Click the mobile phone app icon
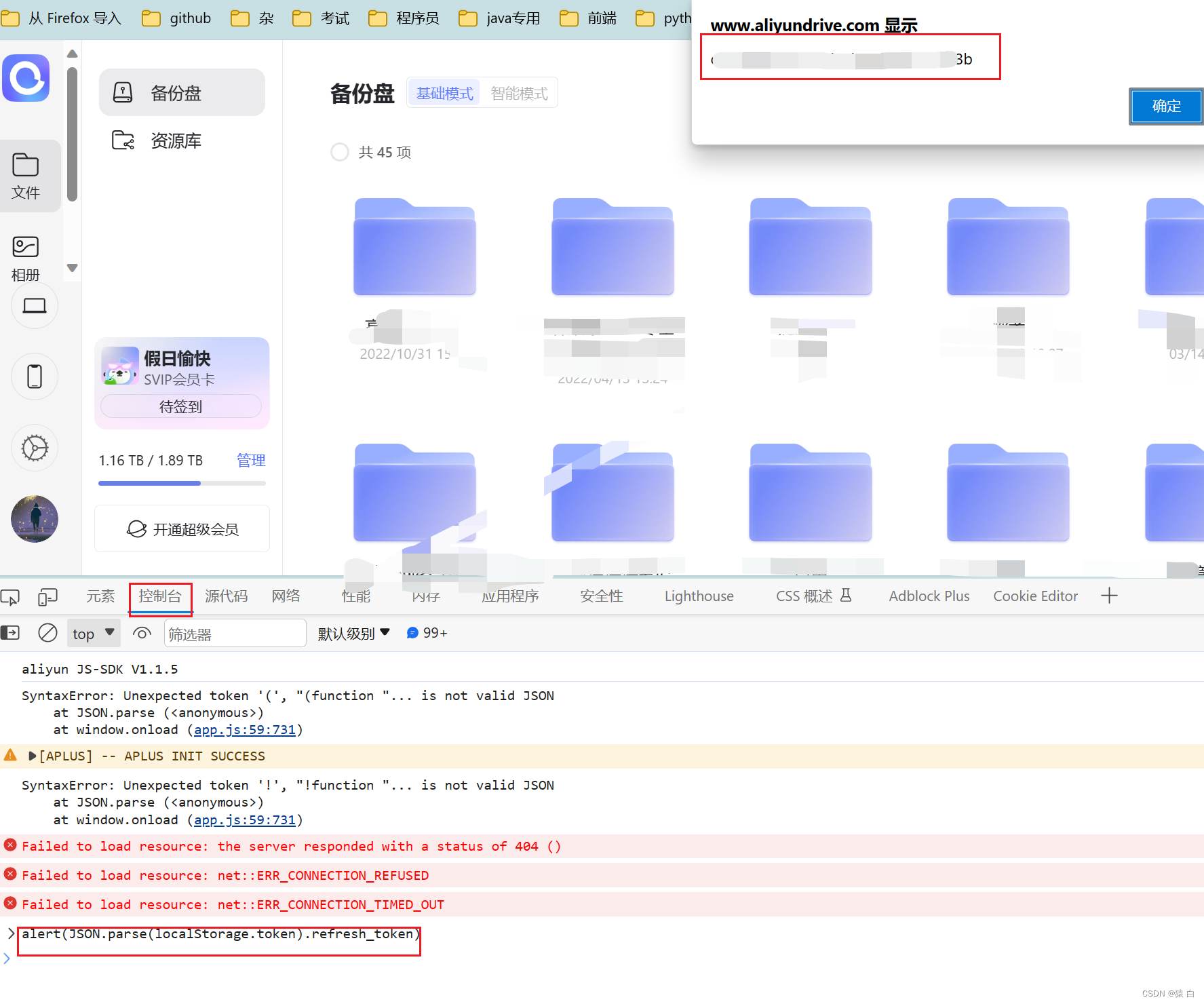Viewport: 1204px width, 1004px height. [x=35, y=376]
